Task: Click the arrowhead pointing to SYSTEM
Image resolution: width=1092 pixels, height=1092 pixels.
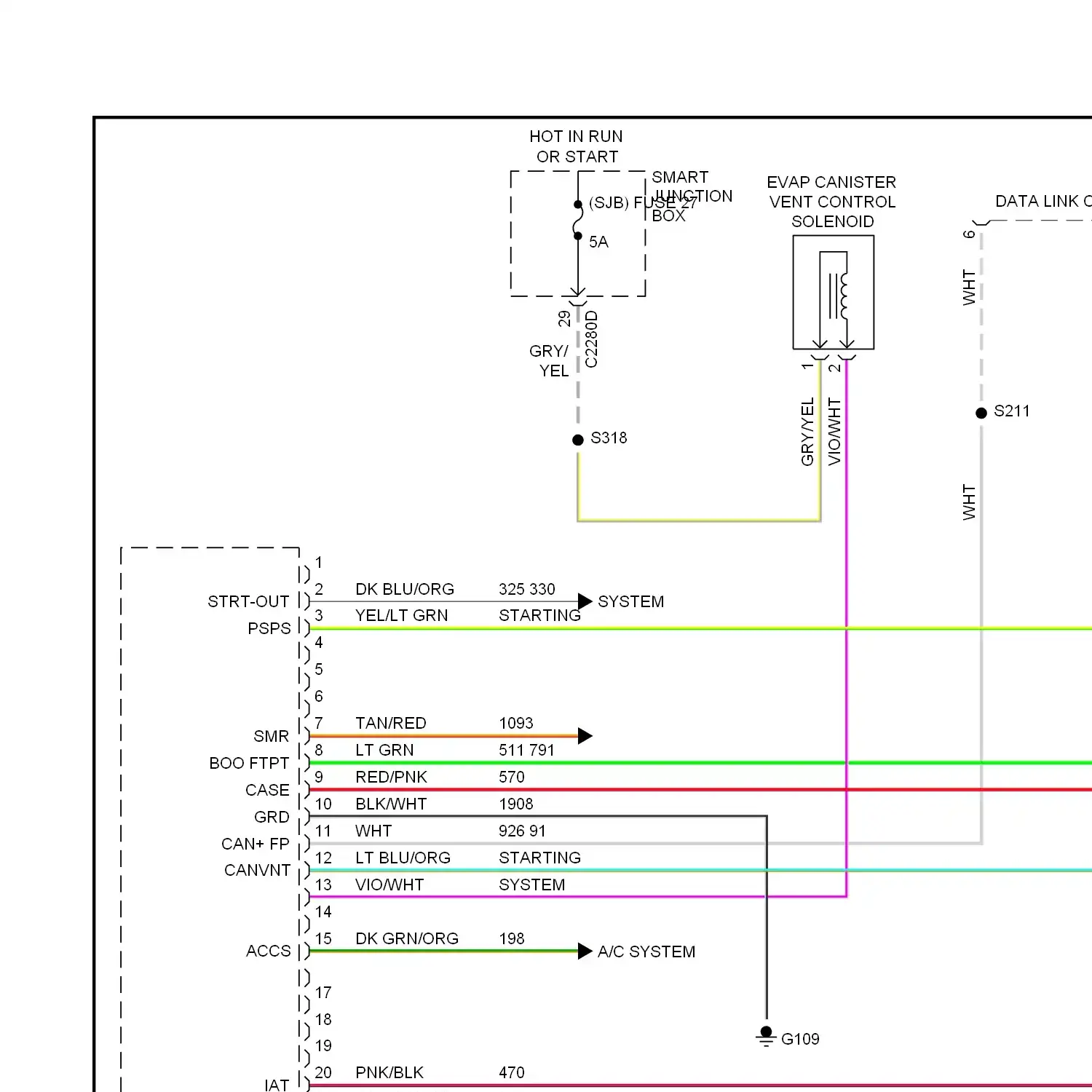Action: [x=585, y=601]
